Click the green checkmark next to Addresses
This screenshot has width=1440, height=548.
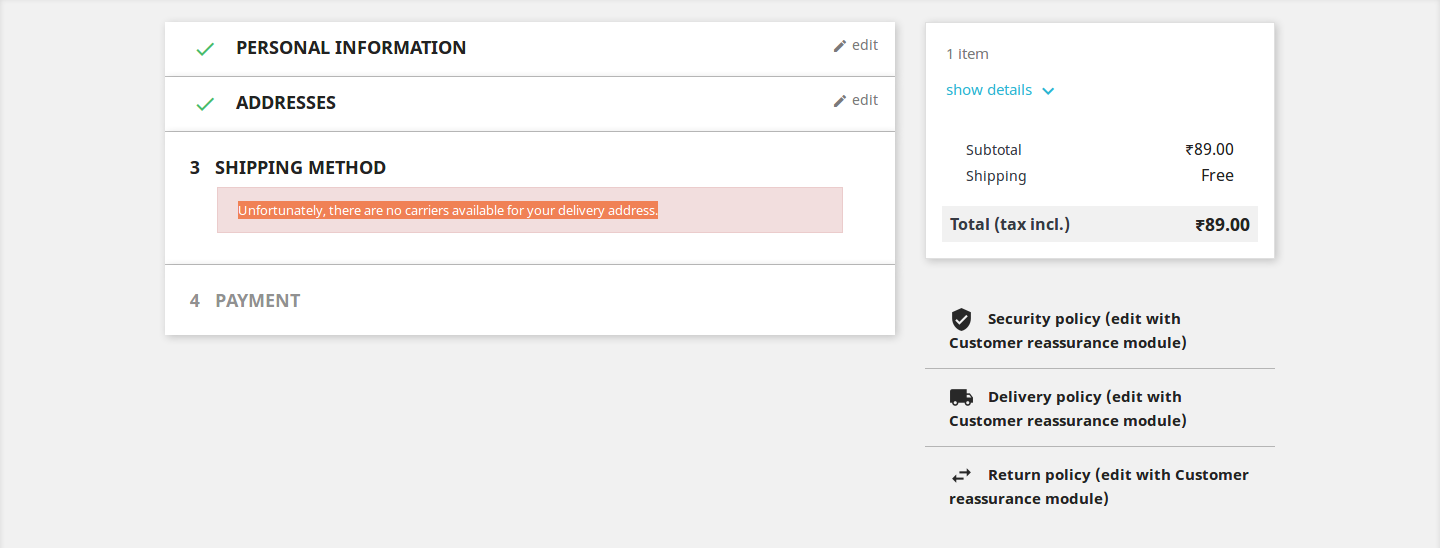pyautogui.click(x=205, y=104)
